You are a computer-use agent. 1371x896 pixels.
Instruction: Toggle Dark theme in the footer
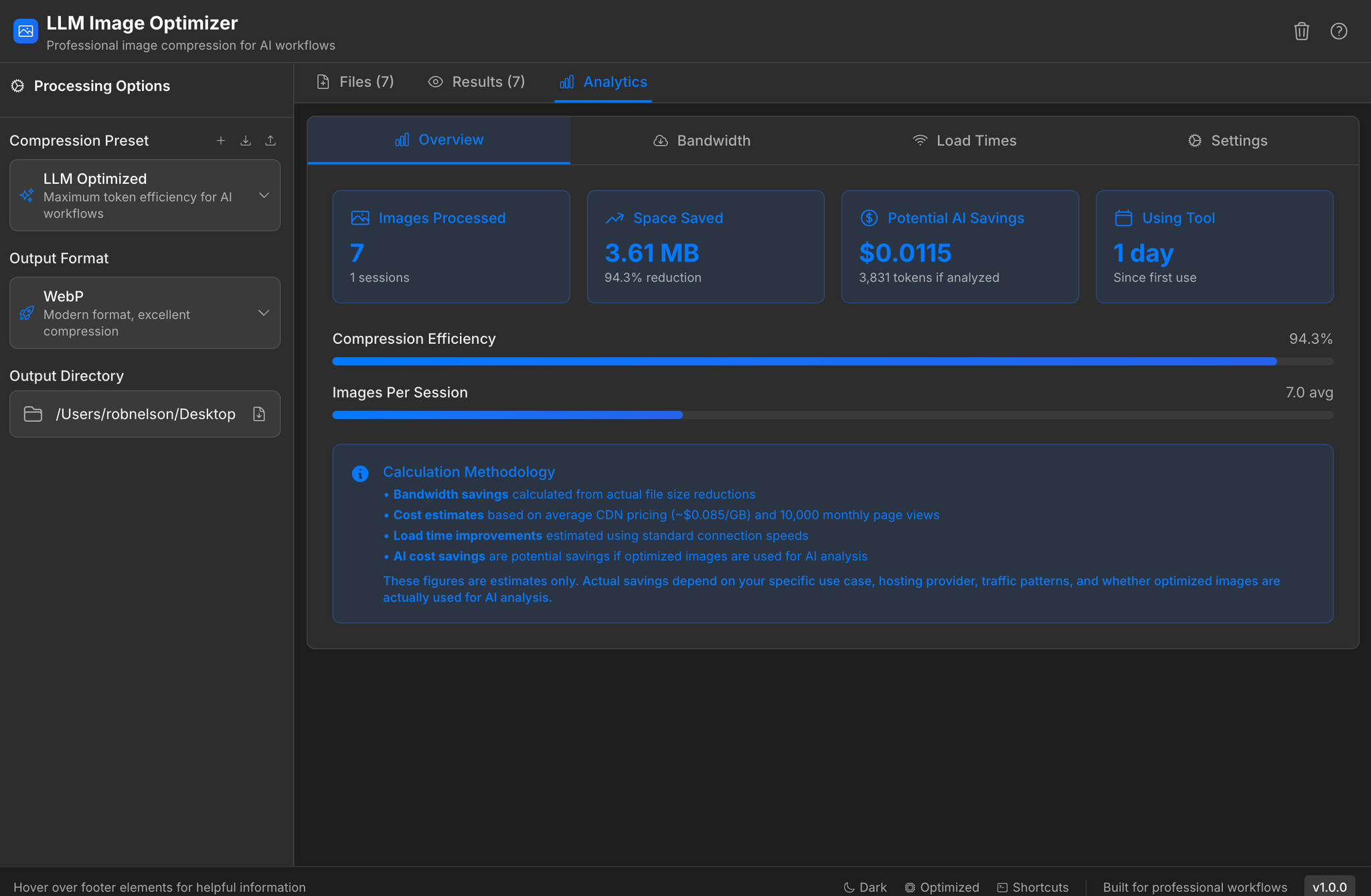(865, 887)
